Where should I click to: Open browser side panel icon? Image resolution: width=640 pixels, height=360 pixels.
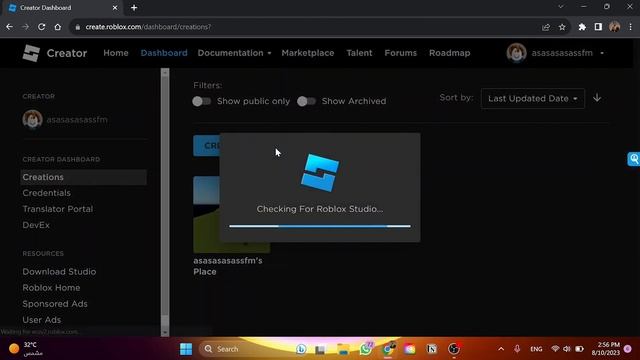[598, 27]
